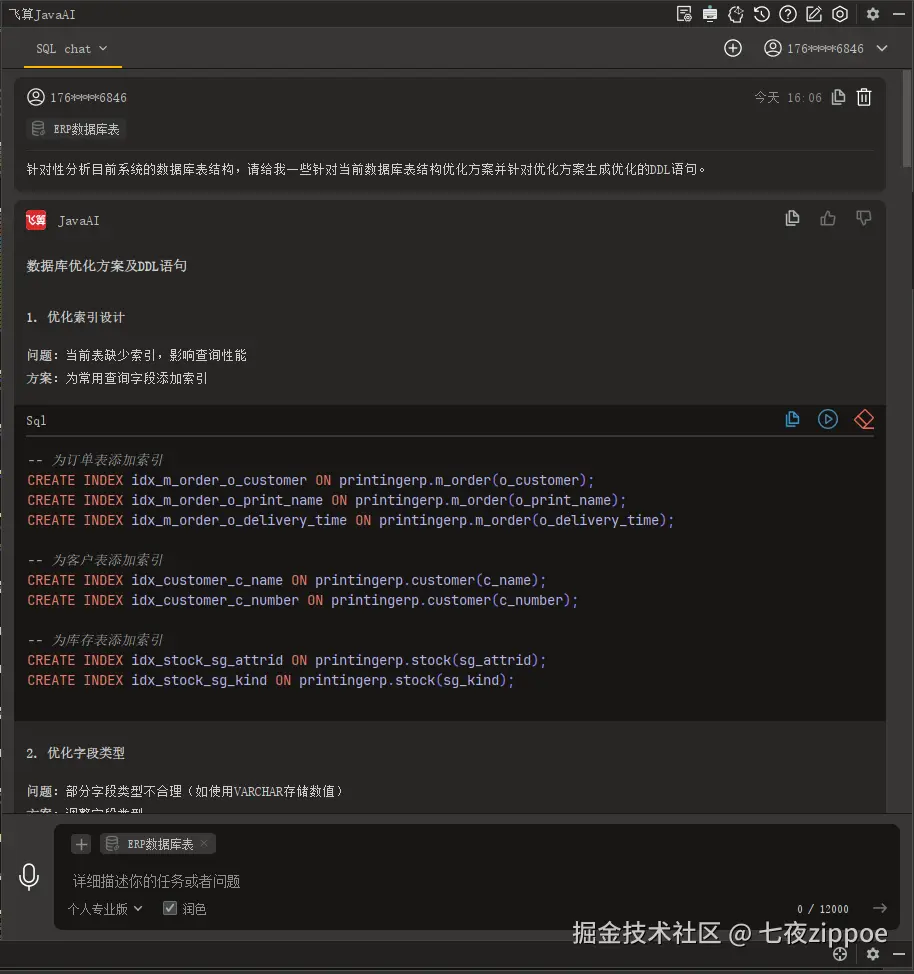Open the help question mark icon
This screenshot has width=914, height=974.
788,14
